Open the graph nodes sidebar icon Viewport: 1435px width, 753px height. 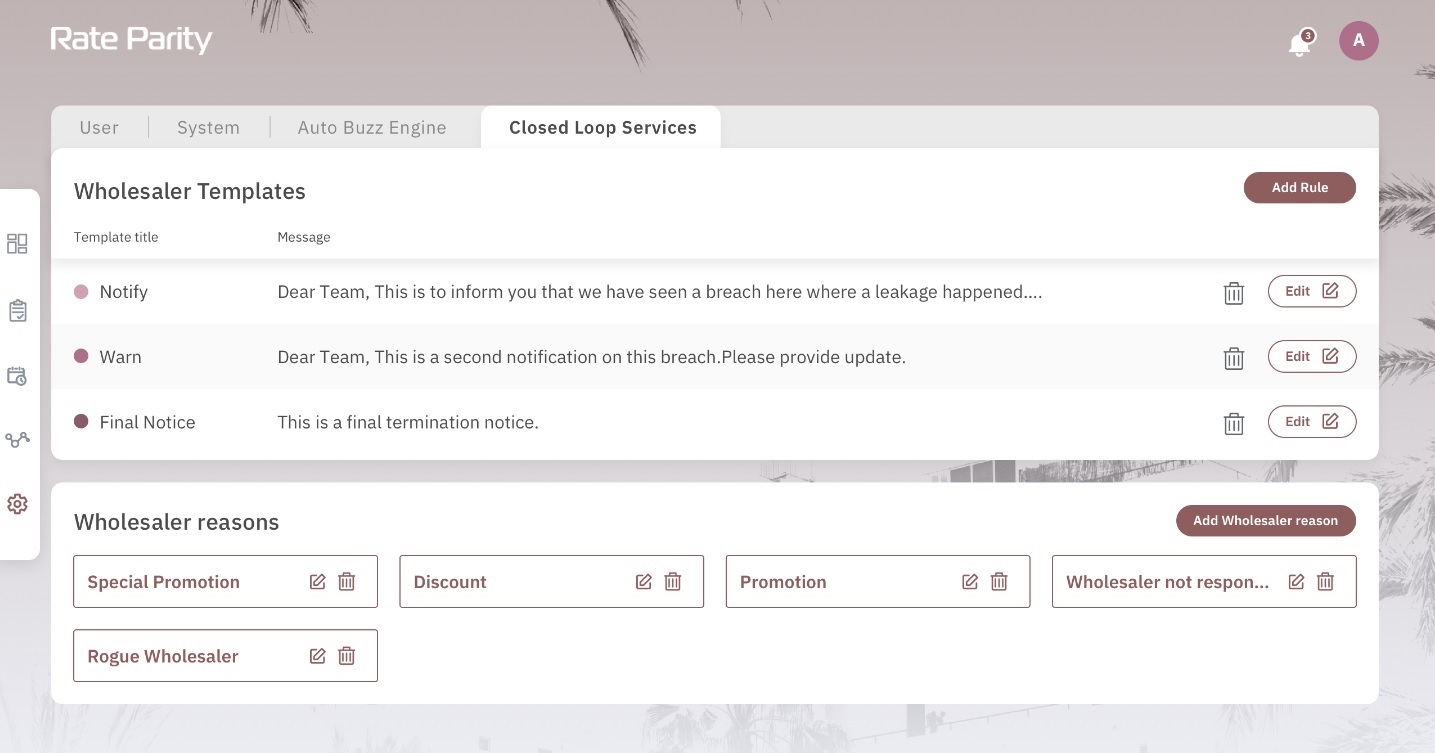[17, 439]
